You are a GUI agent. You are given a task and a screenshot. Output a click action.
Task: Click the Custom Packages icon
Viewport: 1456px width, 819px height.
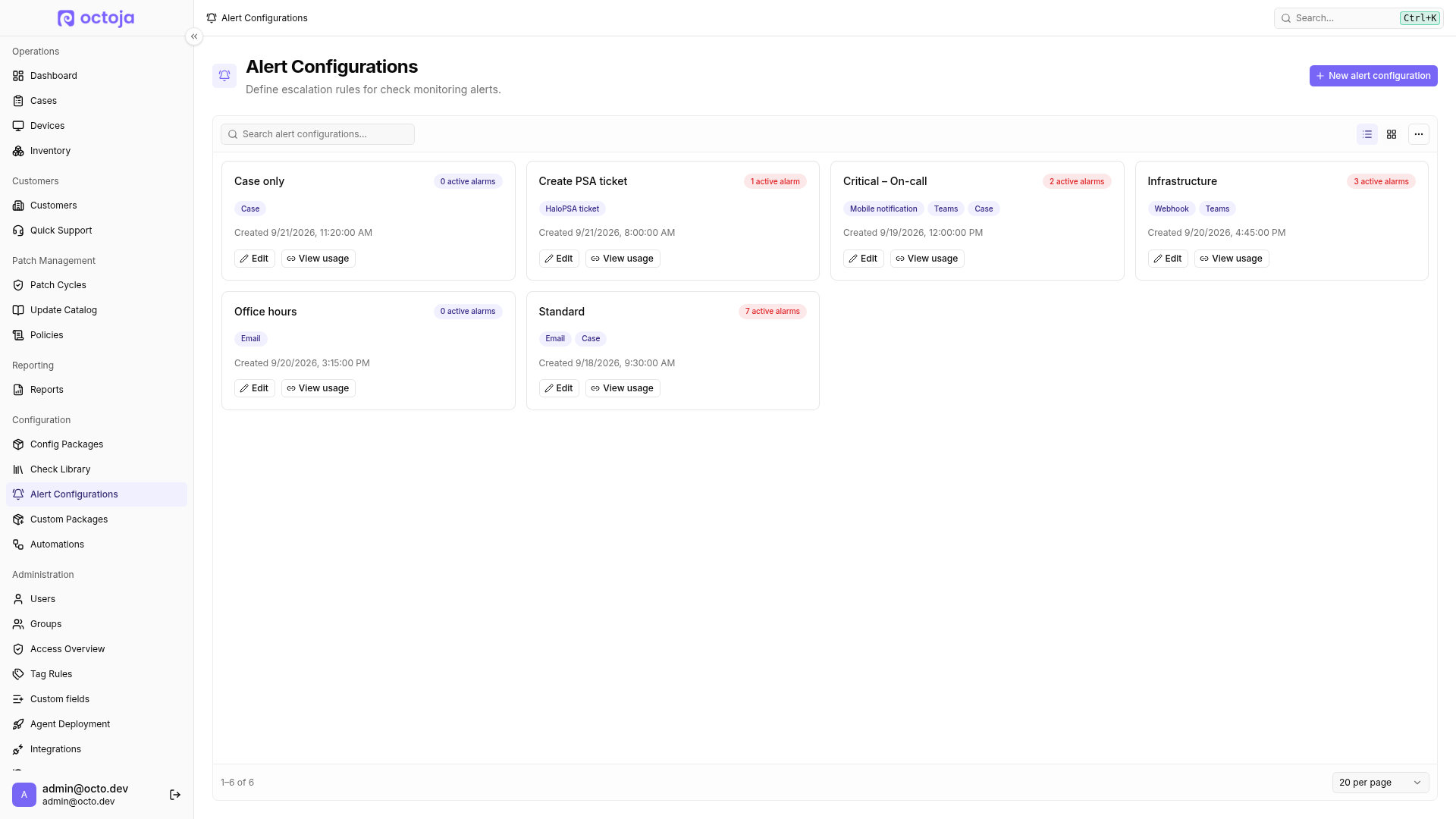click(18, 519)
